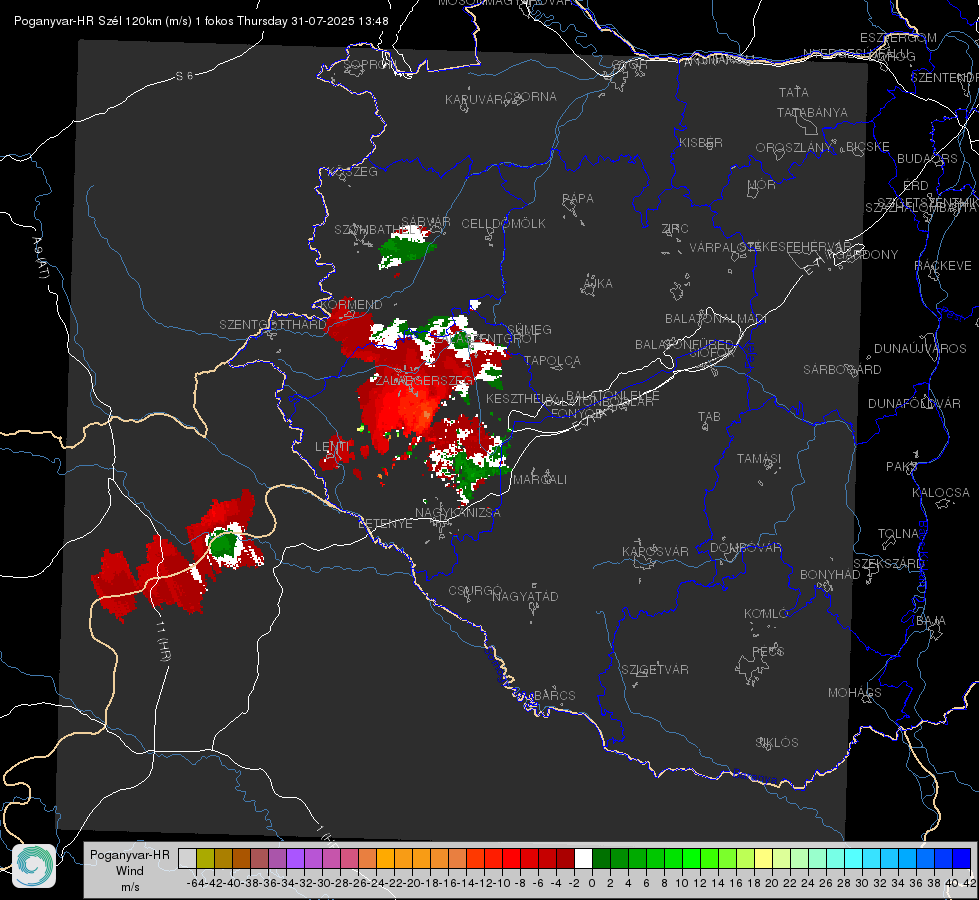Select the TATABANYA label

click(x=812, y=112)
